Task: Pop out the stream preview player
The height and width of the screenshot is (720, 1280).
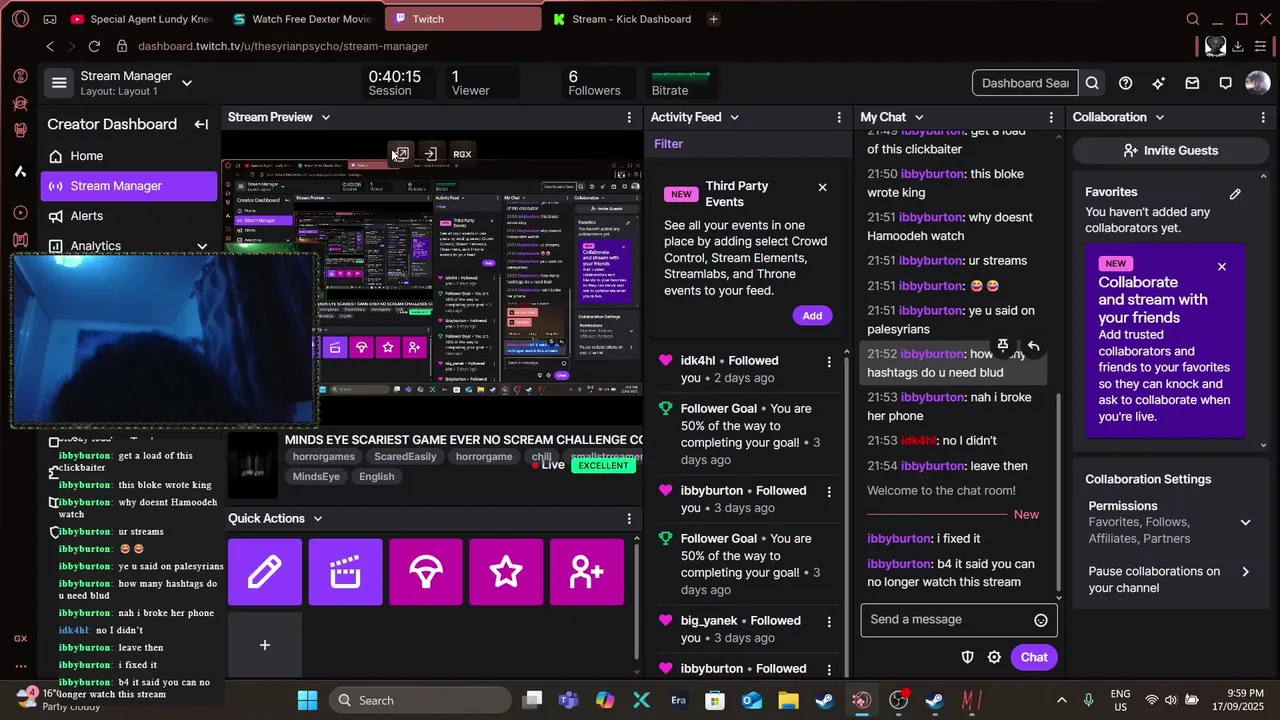Action: click(400, 154)
